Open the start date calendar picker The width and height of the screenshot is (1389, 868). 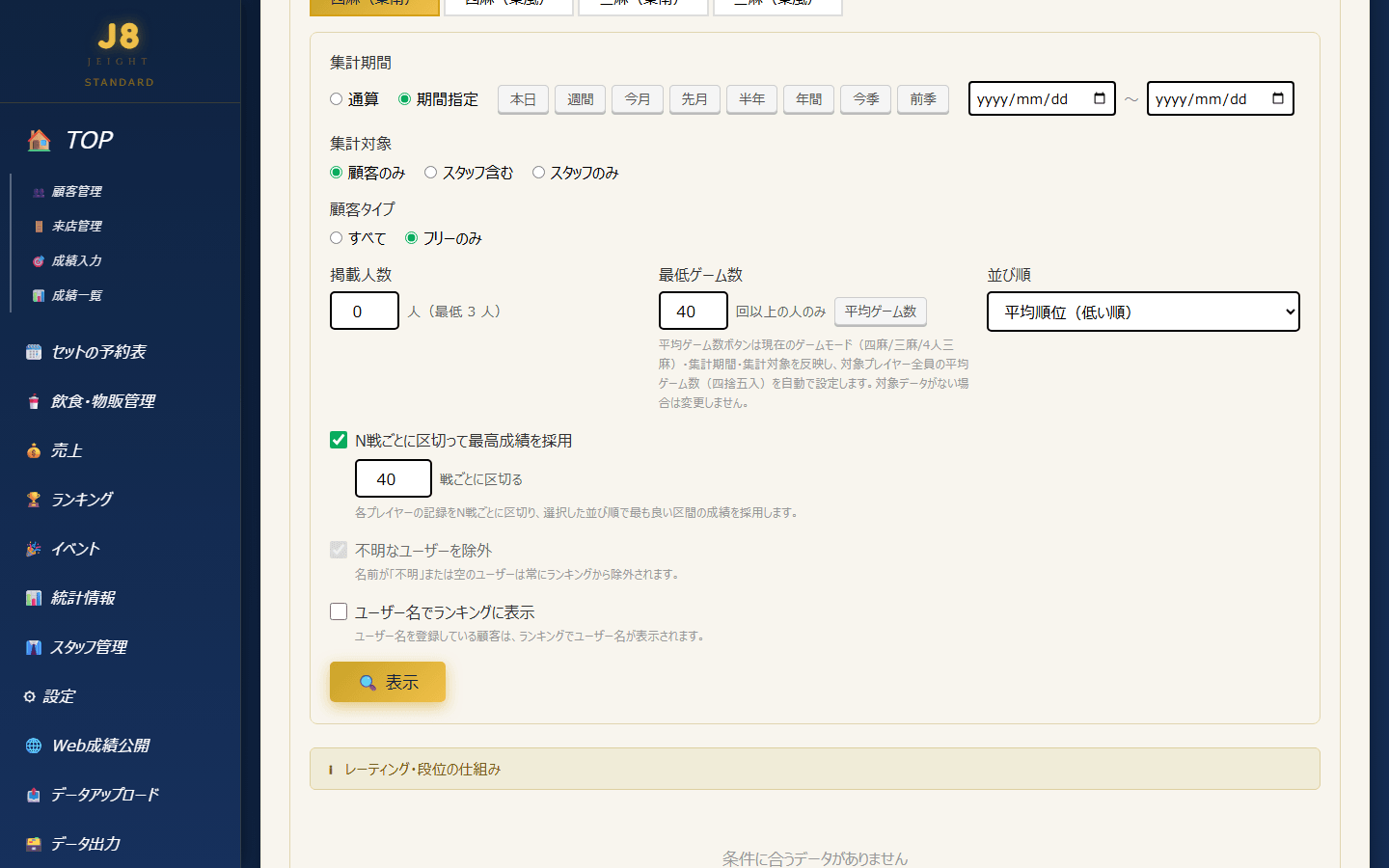pos(1100,98)
